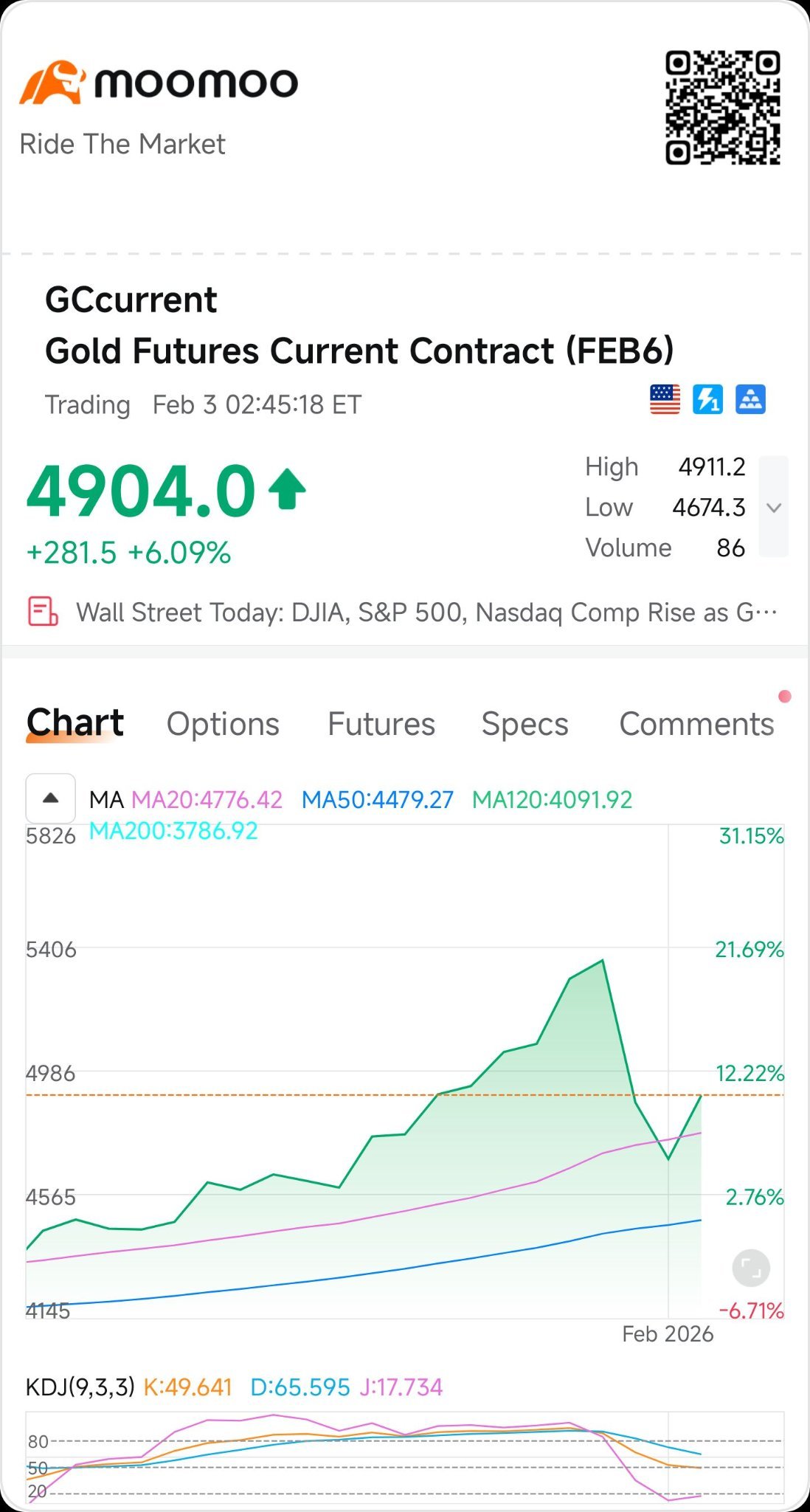The height and width of the screenshot is (1512, 810).
Task: Open the fullscreen chart expand icon
Action: tap(751, 1268)
